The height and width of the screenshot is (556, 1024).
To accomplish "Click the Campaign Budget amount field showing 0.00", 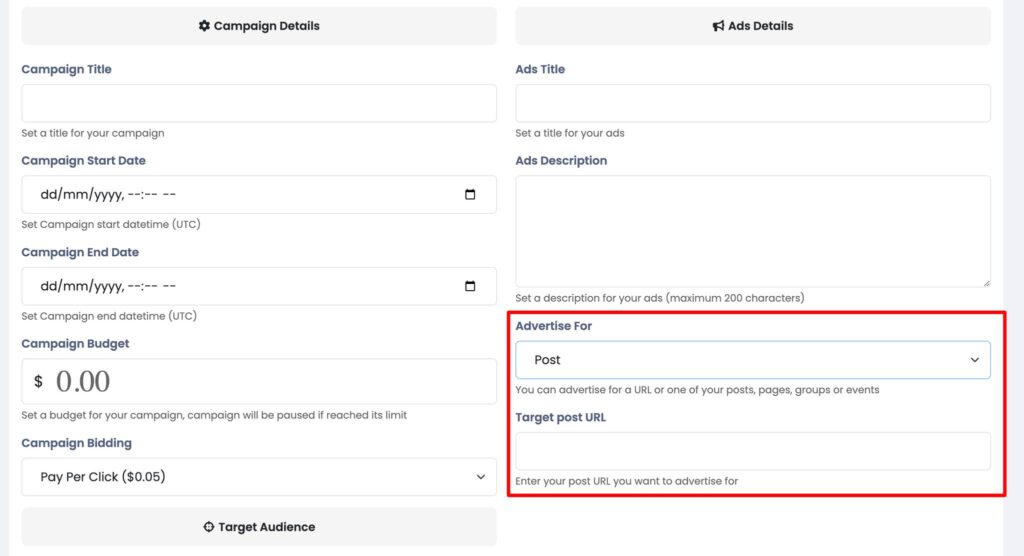I will pos(259,381).
